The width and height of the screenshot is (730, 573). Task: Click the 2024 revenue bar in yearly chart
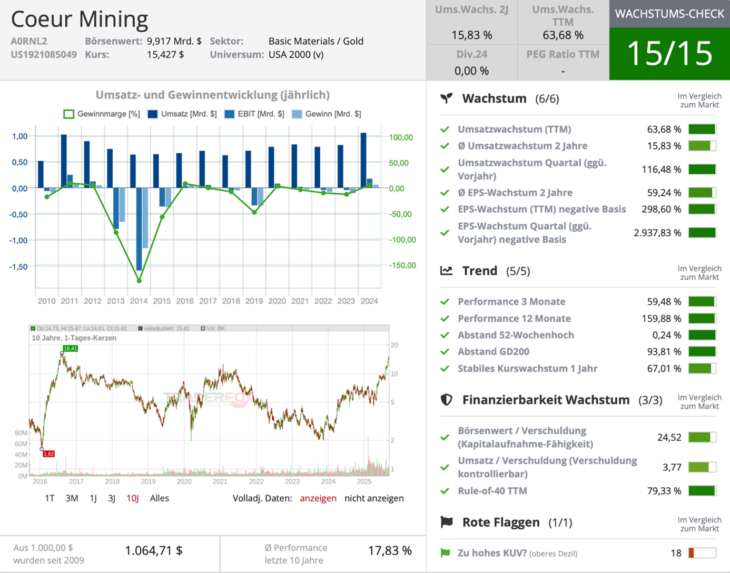point(364,161)
